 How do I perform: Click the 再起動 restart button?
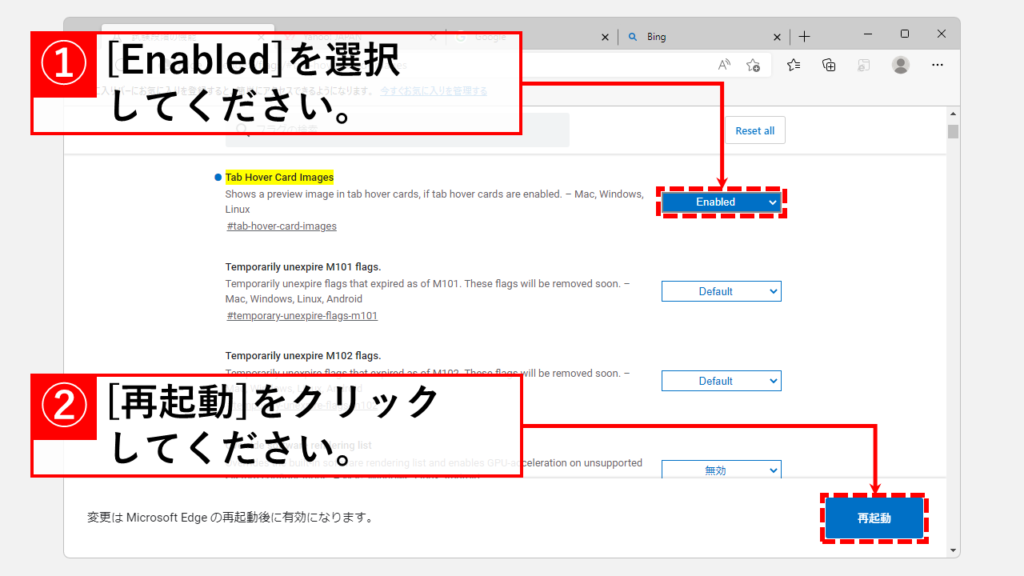pos(874,518)
